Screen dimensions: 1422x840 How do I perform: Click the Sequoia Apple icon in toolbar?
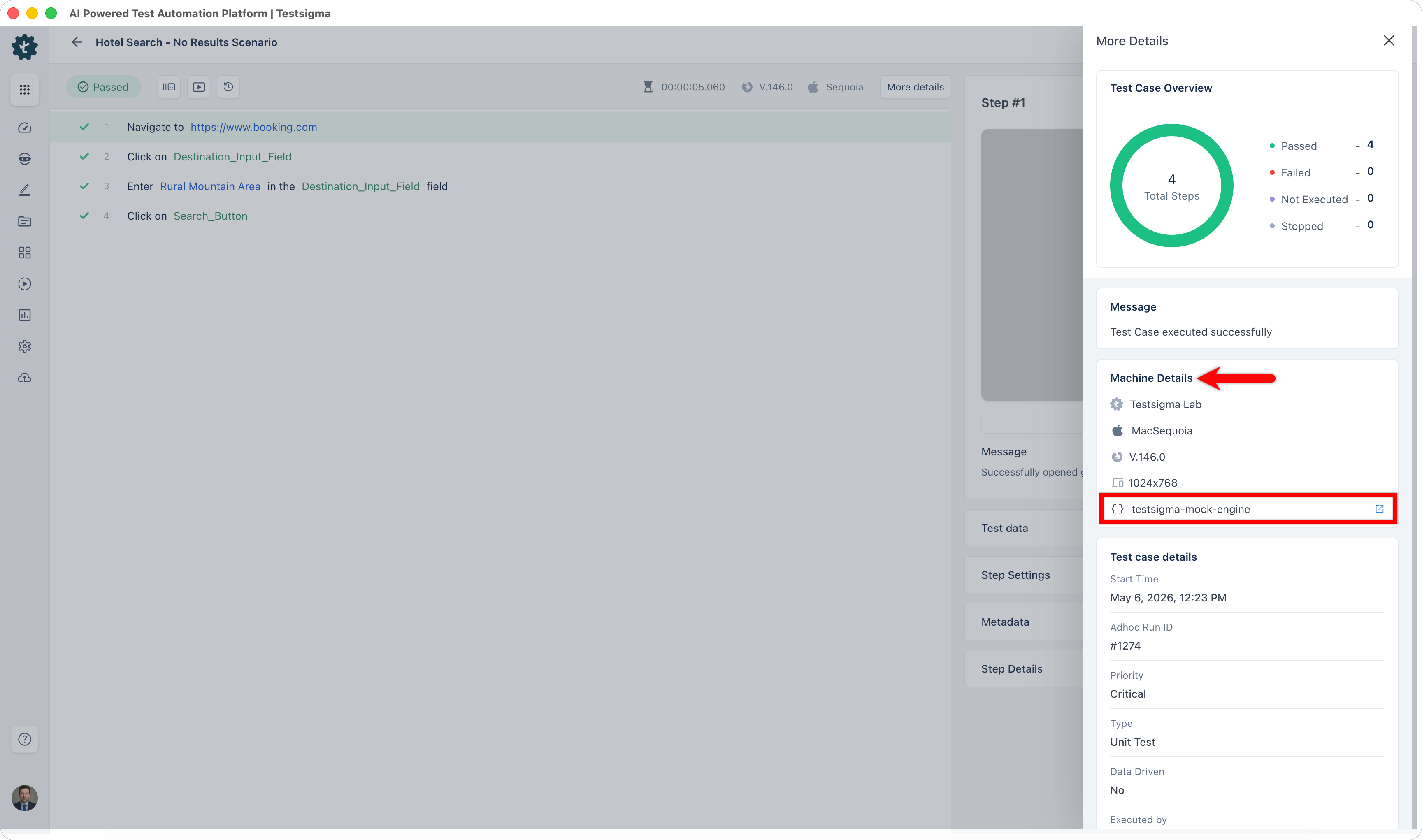click(813, 87)
